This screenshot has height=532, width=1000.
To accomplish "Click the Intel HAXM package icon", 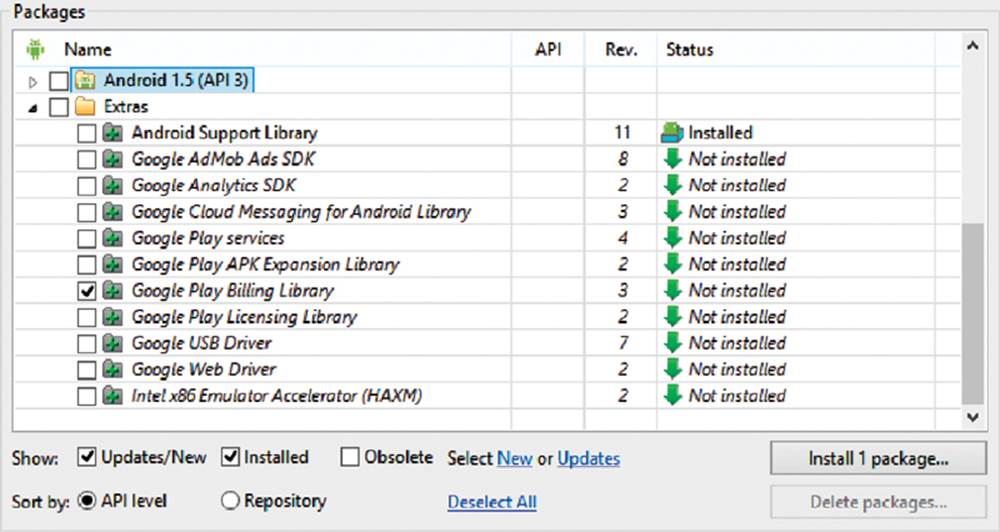I will tap(113, 395).
